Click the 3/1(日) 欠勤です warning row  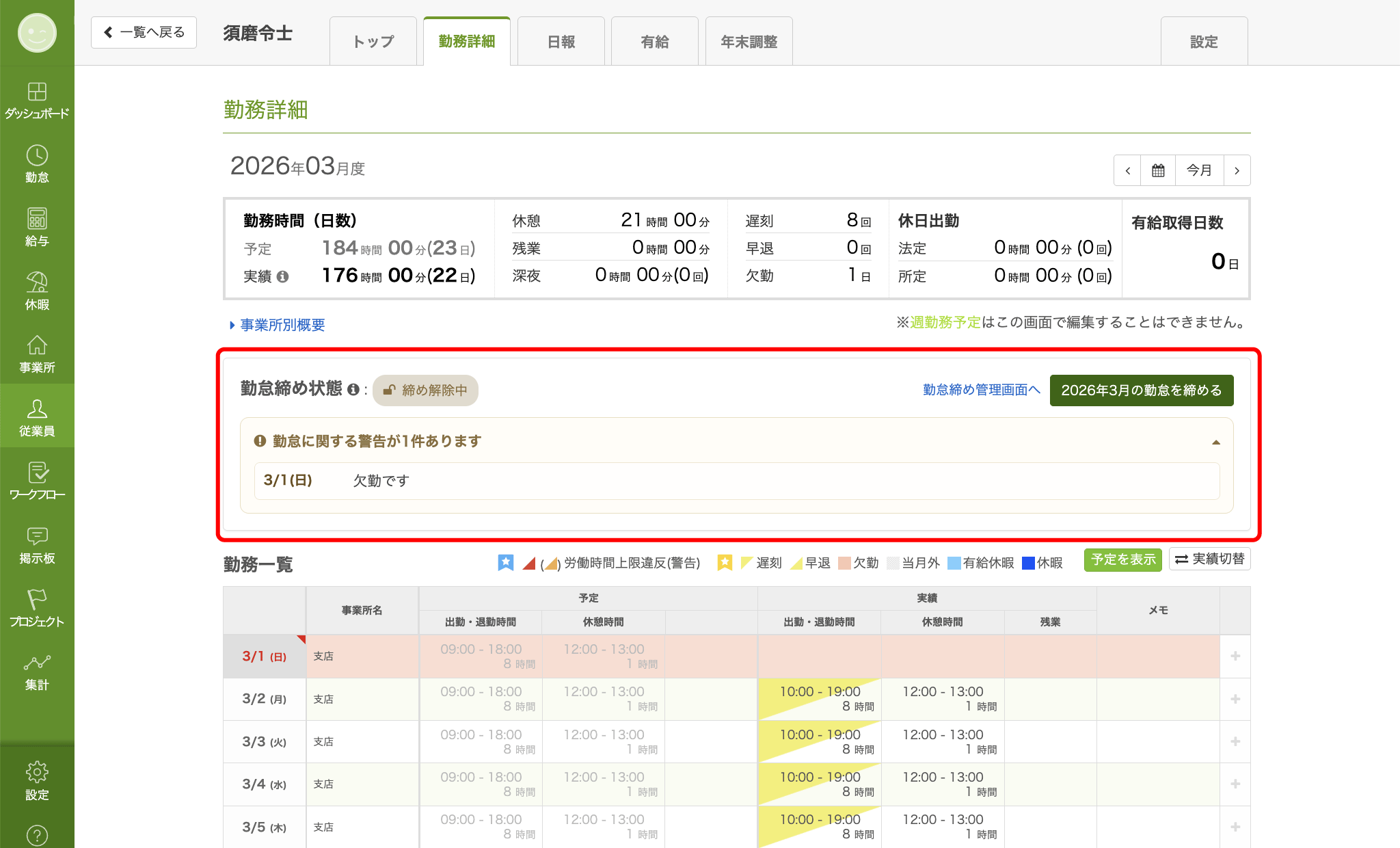pos(737,481)
